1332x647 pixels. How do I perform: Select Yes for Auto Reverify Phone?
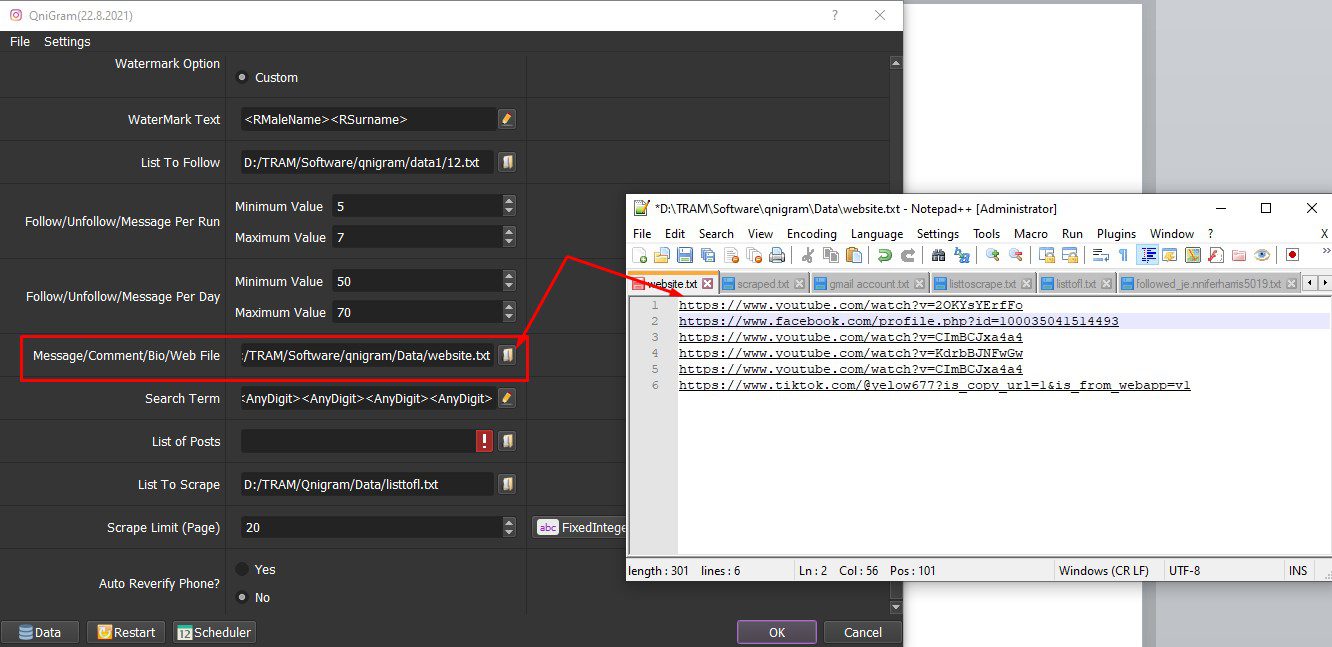(x=242, y=569)
